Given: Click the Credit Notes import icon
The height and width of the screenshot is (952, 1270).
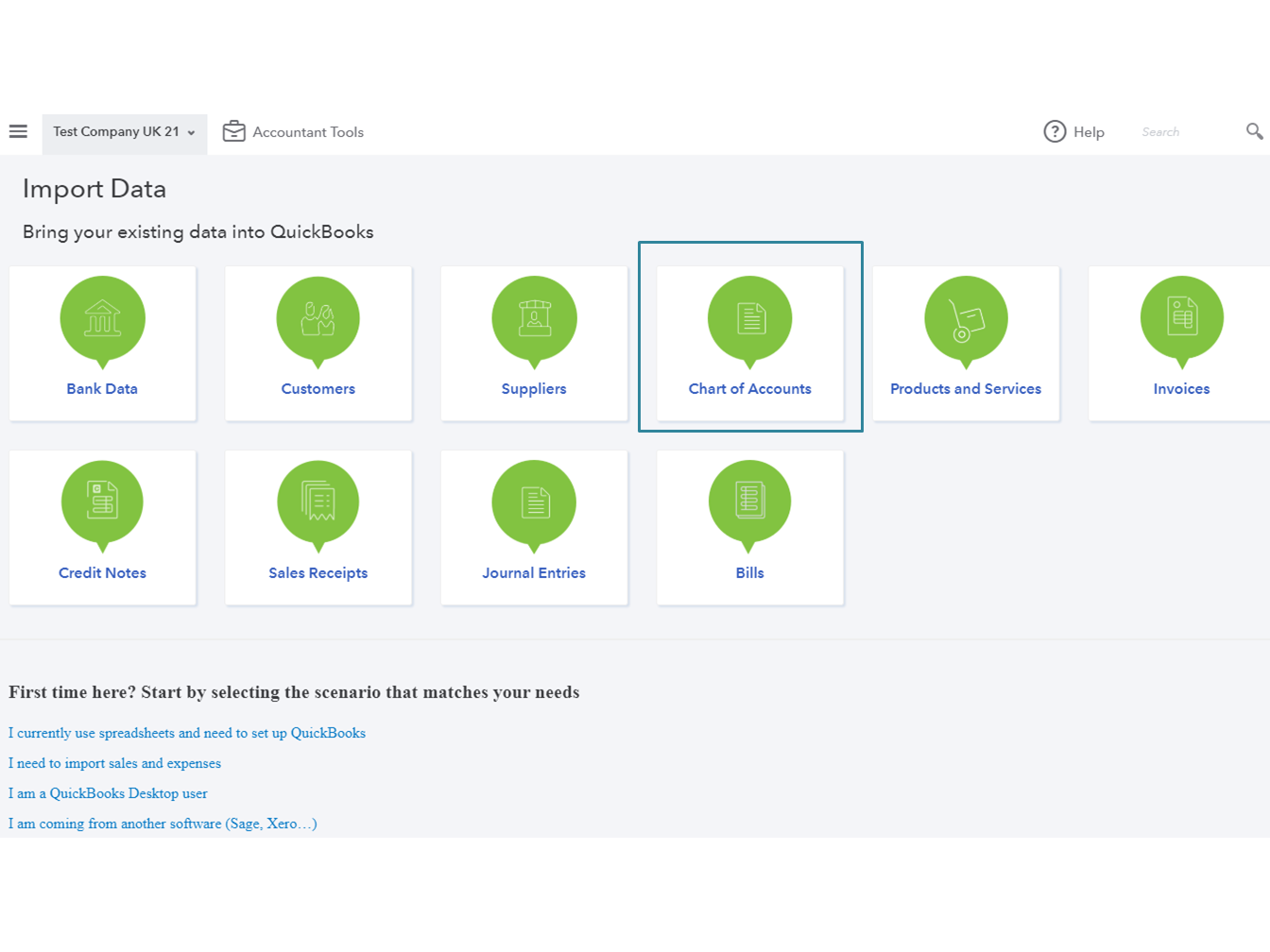Looking at the screenshot, I should (x=102, y=502).
